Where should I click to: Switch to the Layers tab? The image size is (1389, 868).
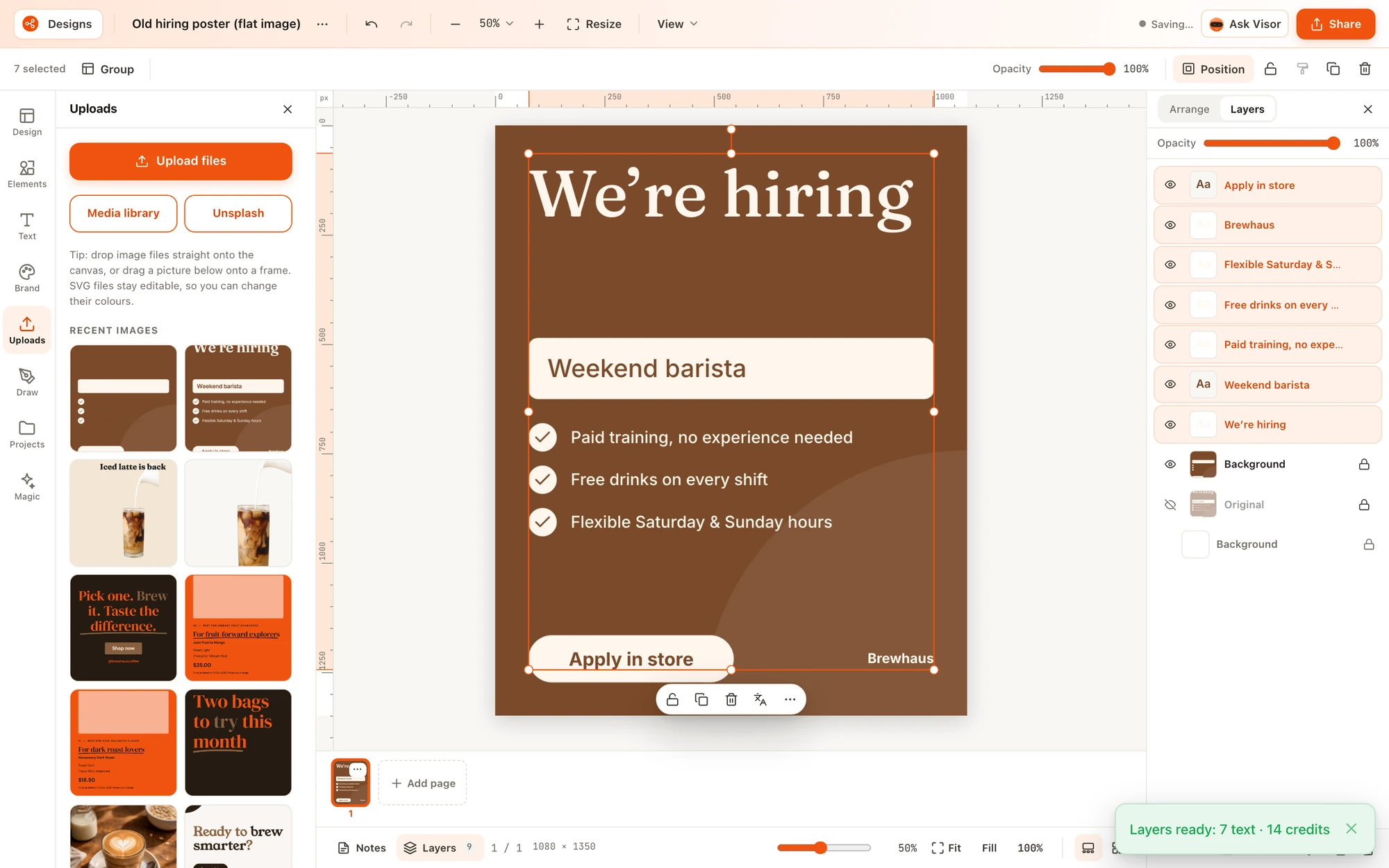pyautogui.click(x=1247, y=109)
